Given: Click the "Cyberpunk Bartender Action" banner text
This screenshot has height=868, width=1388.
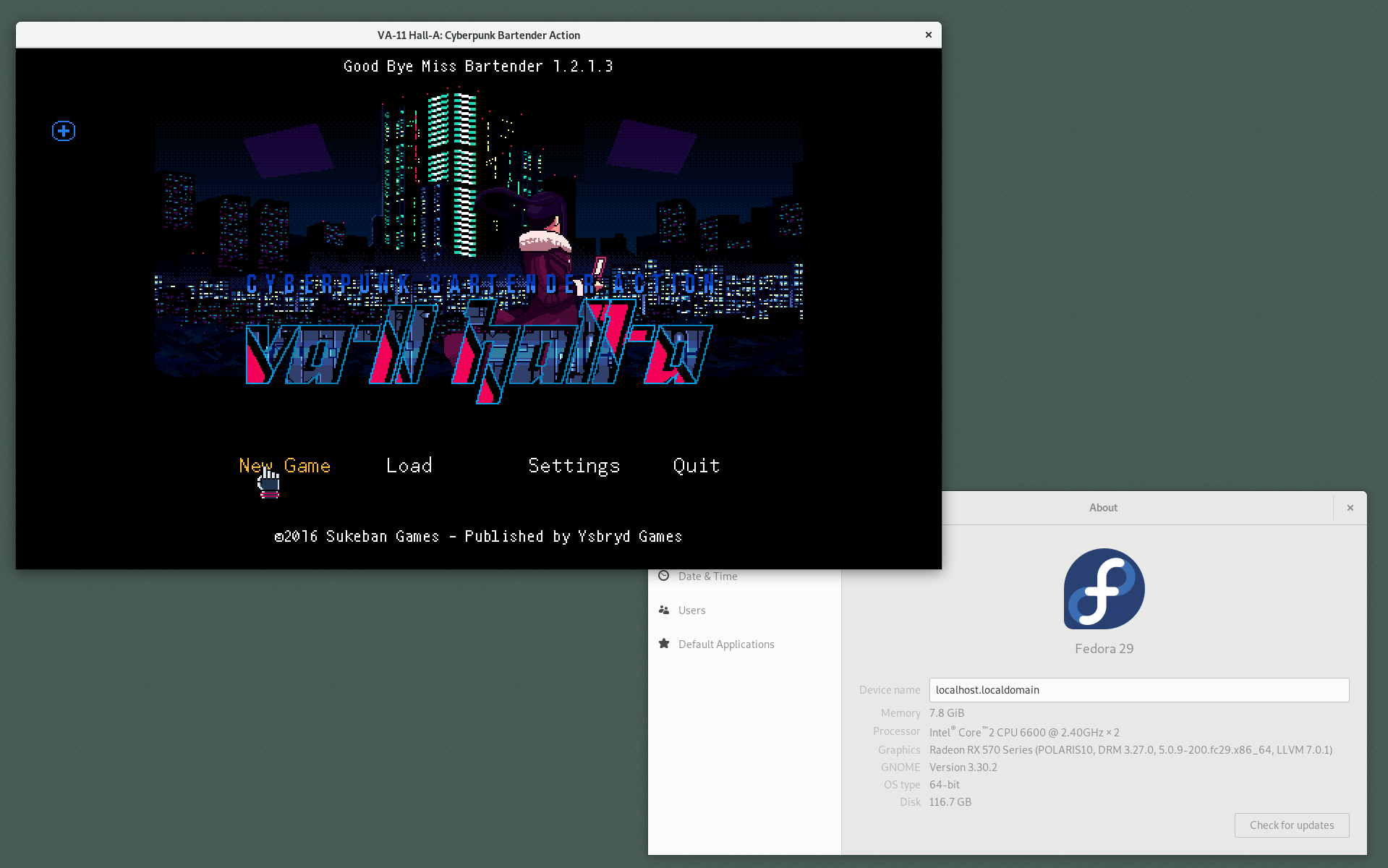Looking at the screenshot, I should (480, 284).
